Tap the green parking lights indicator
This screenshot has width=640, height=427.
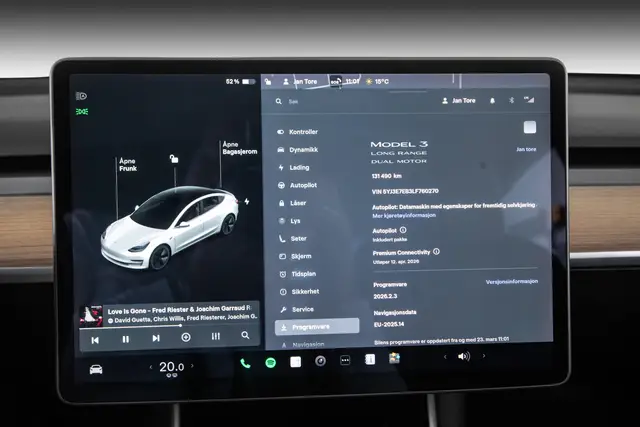click(82, 111)
